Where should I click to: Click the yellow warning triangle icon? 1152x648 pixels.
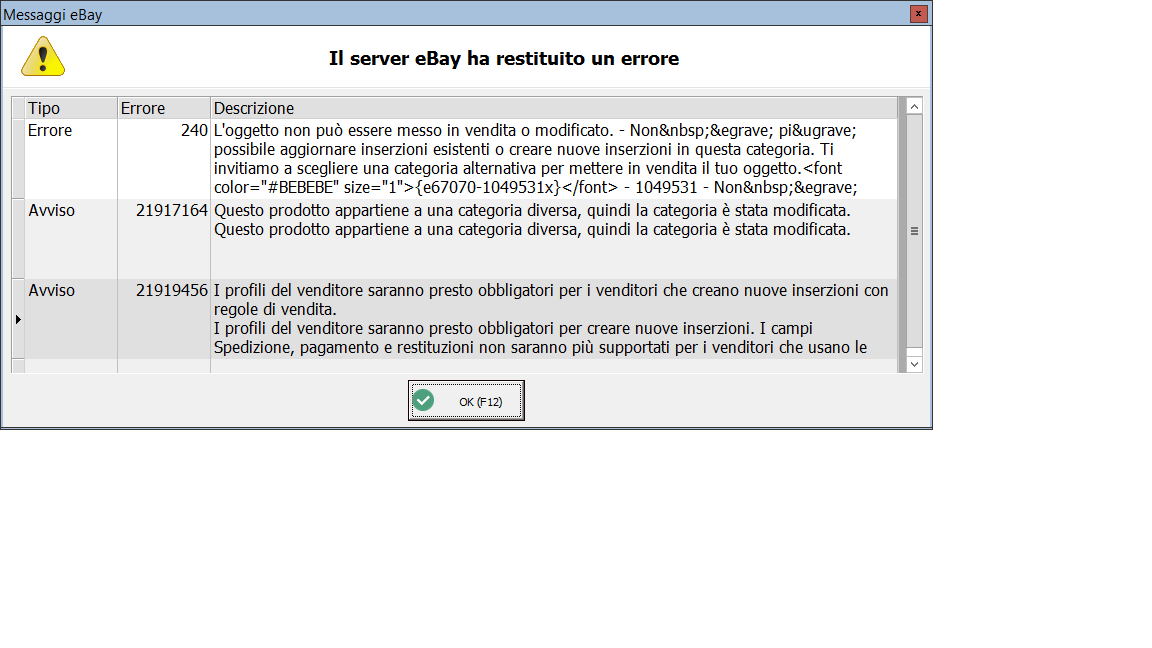pos(43,57)
